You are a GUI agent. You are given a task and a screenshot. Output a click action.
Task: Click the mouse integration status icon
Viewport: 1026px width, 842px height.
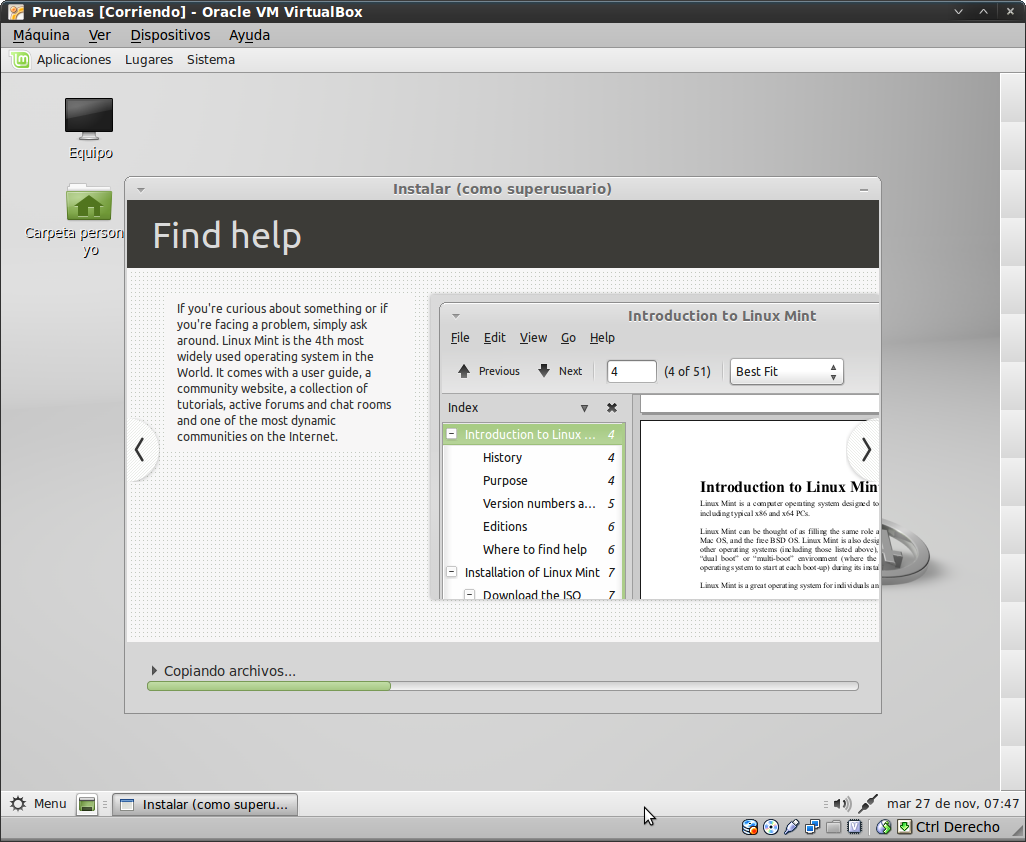883,827
